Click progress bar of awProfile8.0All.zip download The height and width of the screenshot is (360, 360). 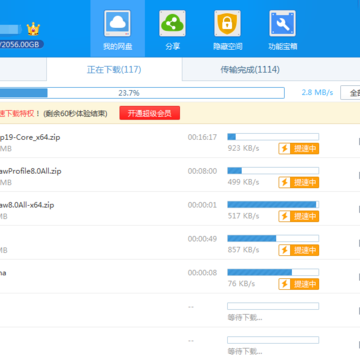pos(273,171)
